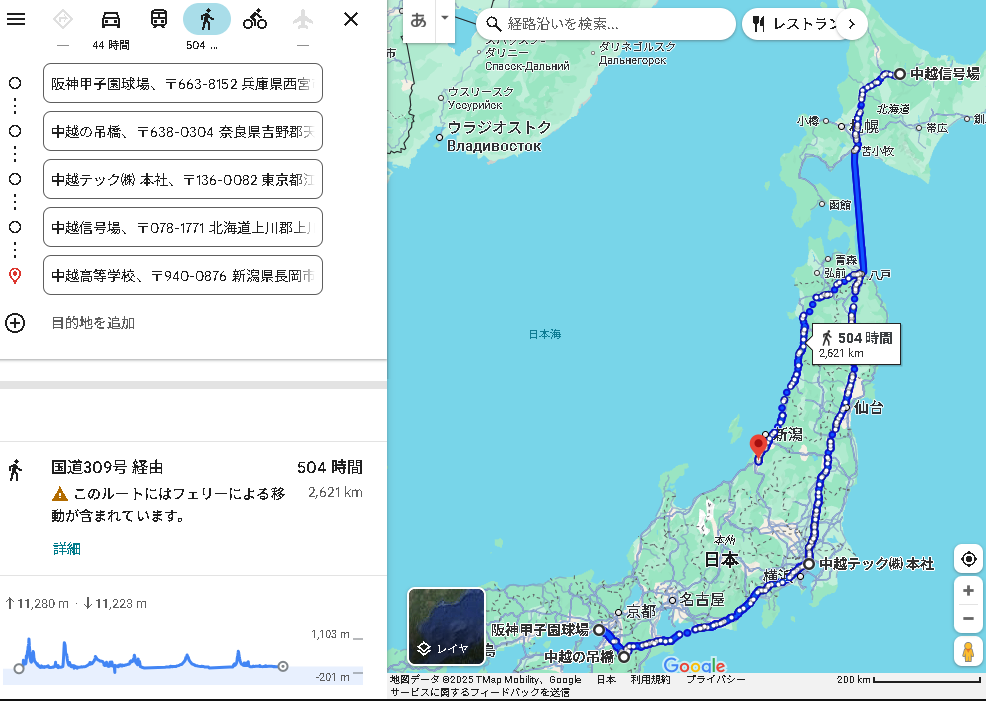Click the 名古屋 city label on map
The image size is (986, 701).
702,600
